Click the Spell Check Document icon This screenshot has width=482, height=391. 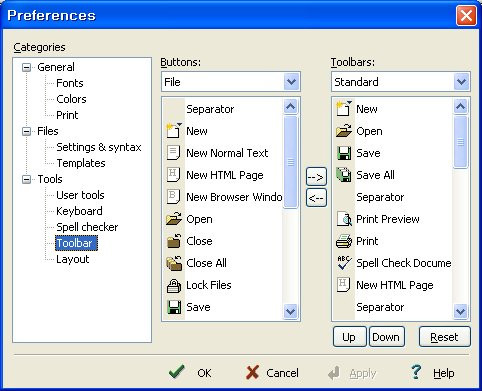[344, 263]
